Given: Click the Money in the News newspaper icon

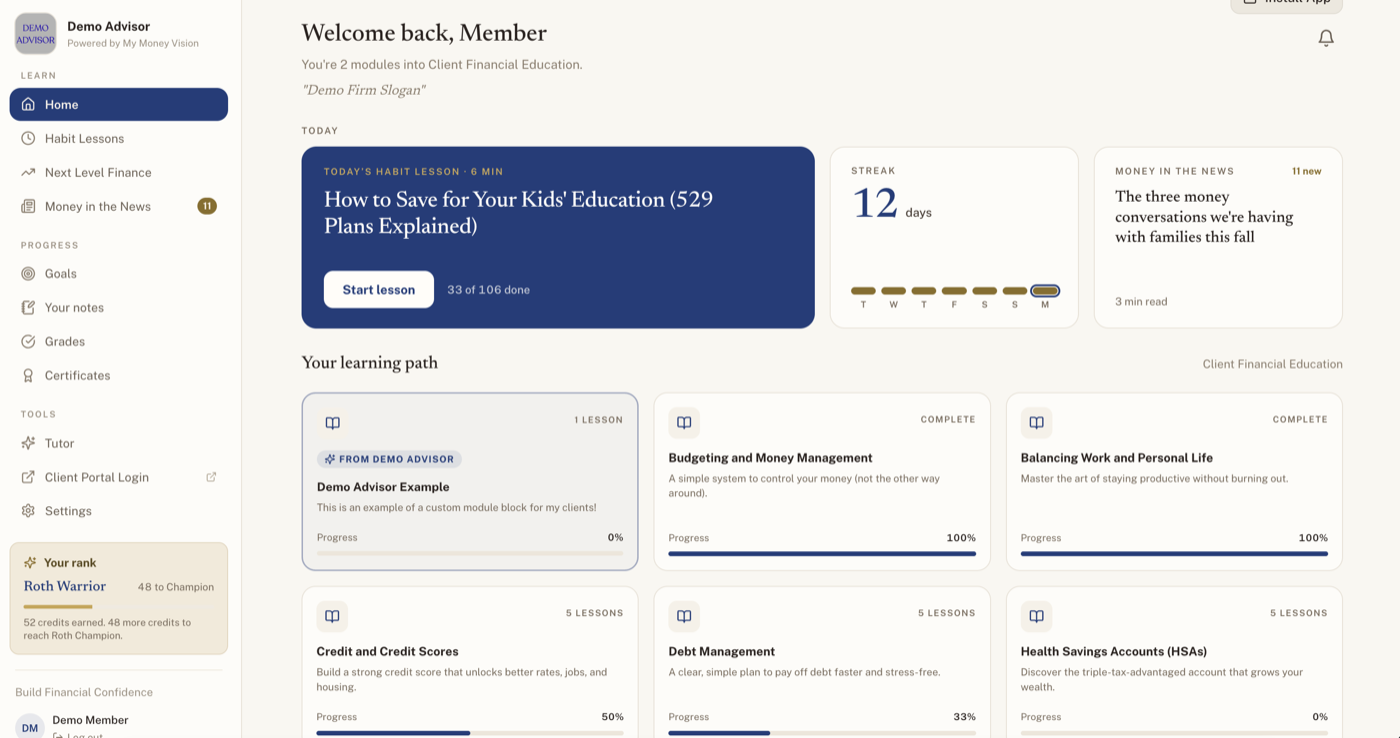Looking at the screenshot, I should (x=28, y=206).
